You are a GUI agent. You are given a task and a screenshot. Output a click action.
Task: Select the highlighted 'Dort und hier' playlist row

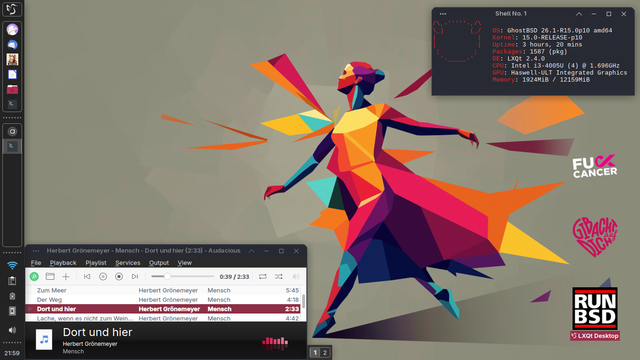[x=164, y=309]
